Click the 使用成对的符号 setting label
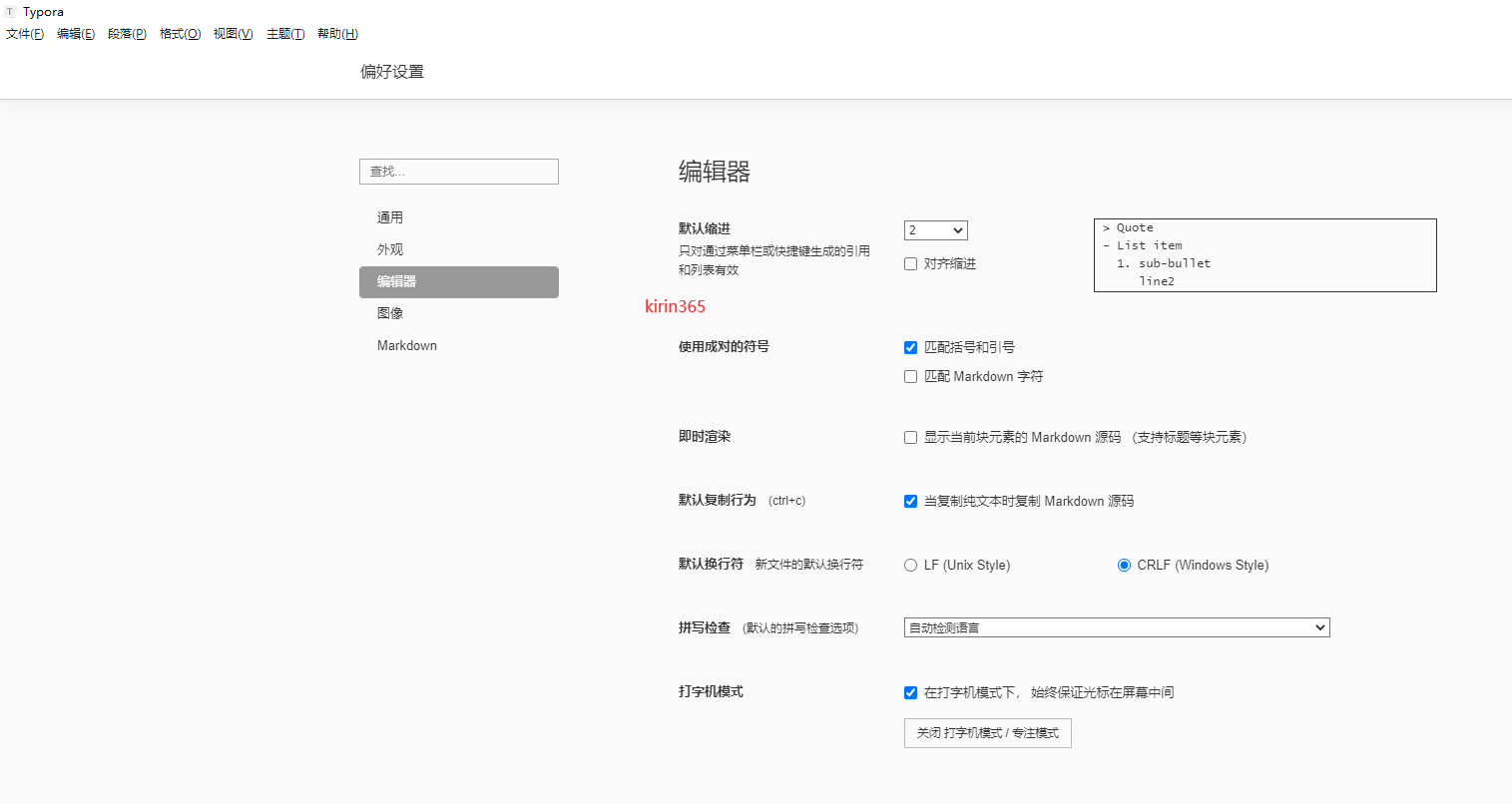1512x804 pixels. (x=724, y=347)
